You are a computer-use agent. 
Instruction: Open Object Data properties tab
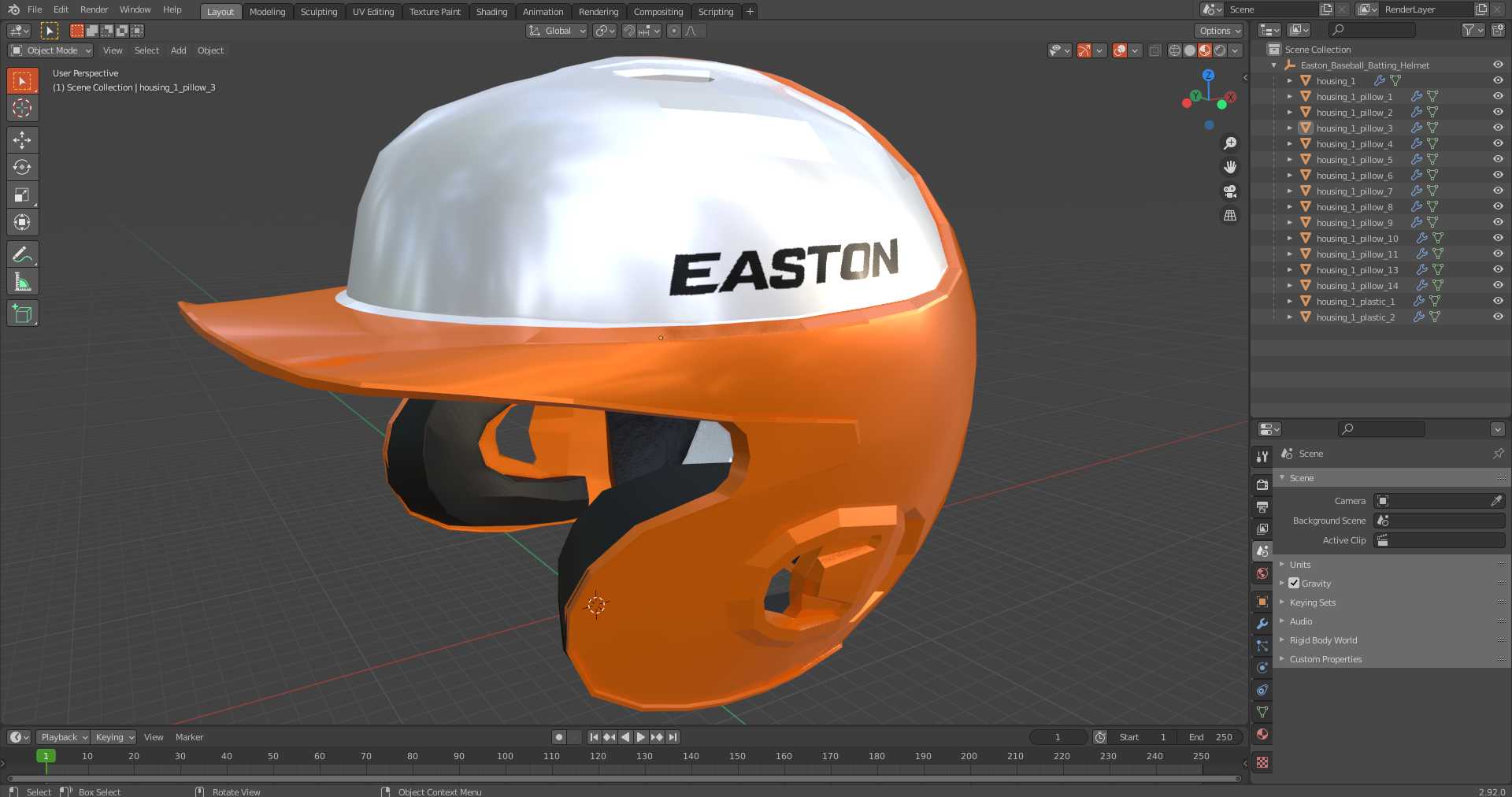click(1262, 712)
